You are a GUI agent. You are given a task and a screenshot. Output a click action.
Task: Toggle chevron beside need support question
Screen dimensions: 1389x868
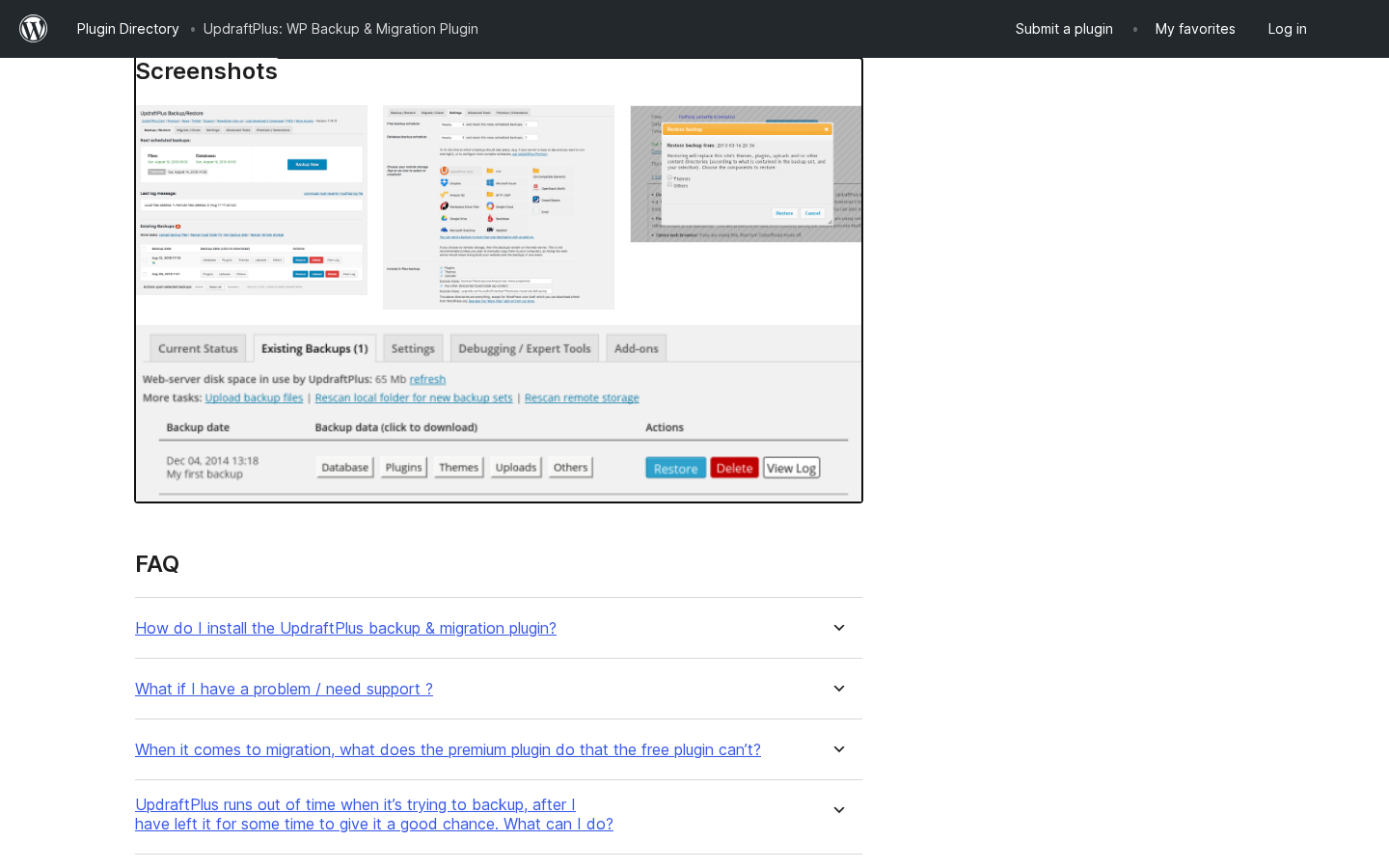(x=839, y=689)
